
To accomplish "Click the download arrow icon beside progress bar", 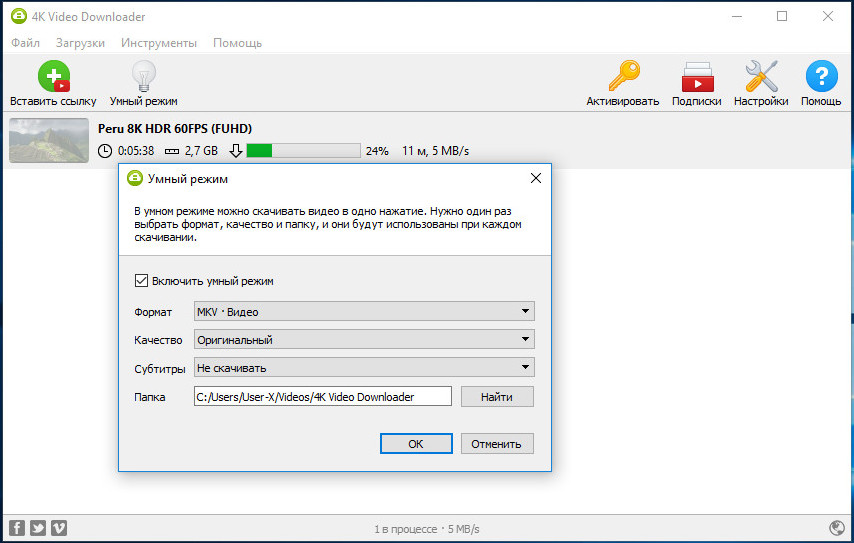I will coord(236,151).
